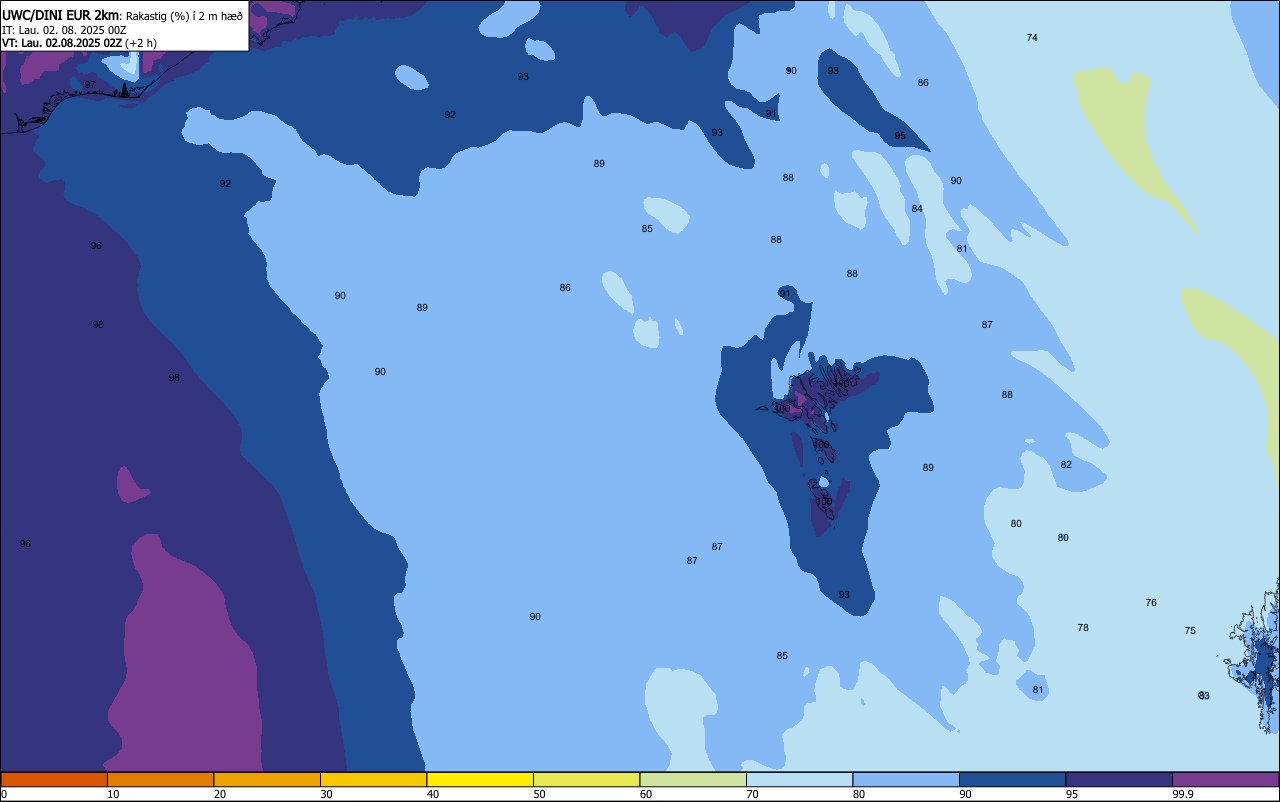Click the humidity value 78 on map

pyautogui.click(x=1083, y=628)
